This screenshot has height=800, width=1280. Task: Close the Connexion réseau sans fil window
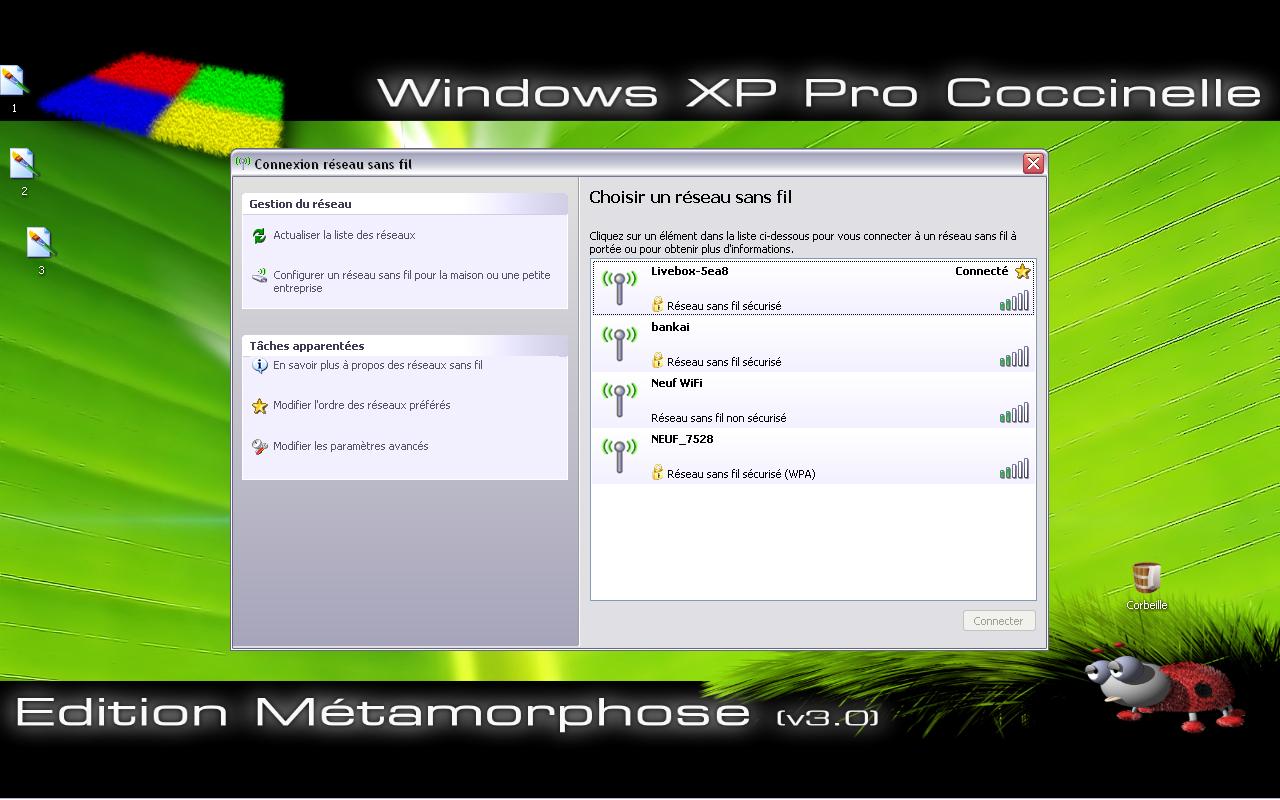(1033, 164)
